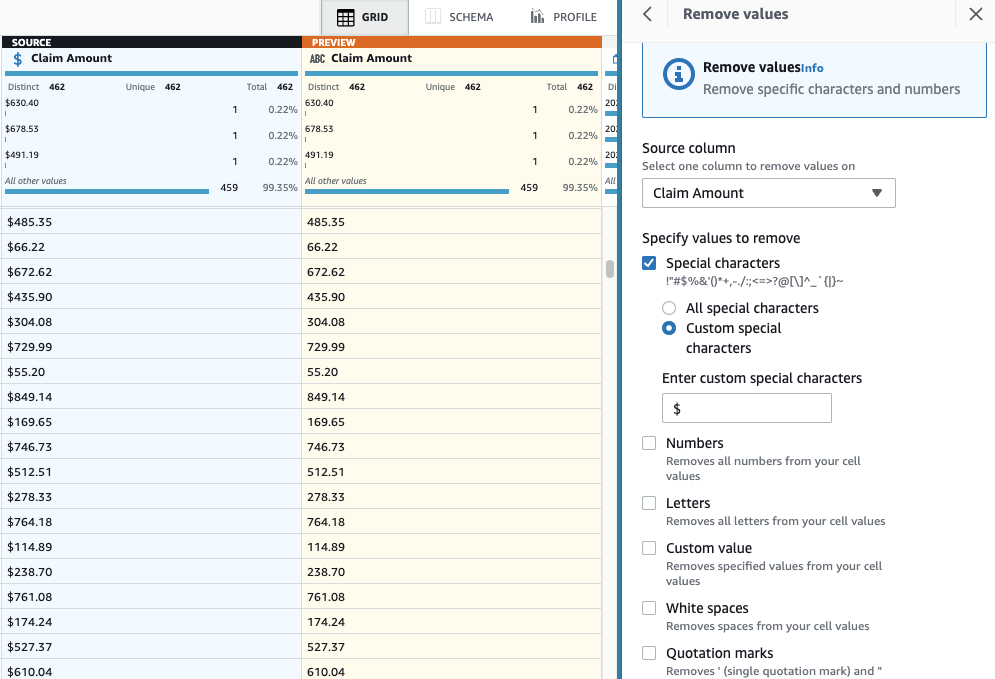
Task: Click the source cell $278.33
Action: tap(151, 497)
